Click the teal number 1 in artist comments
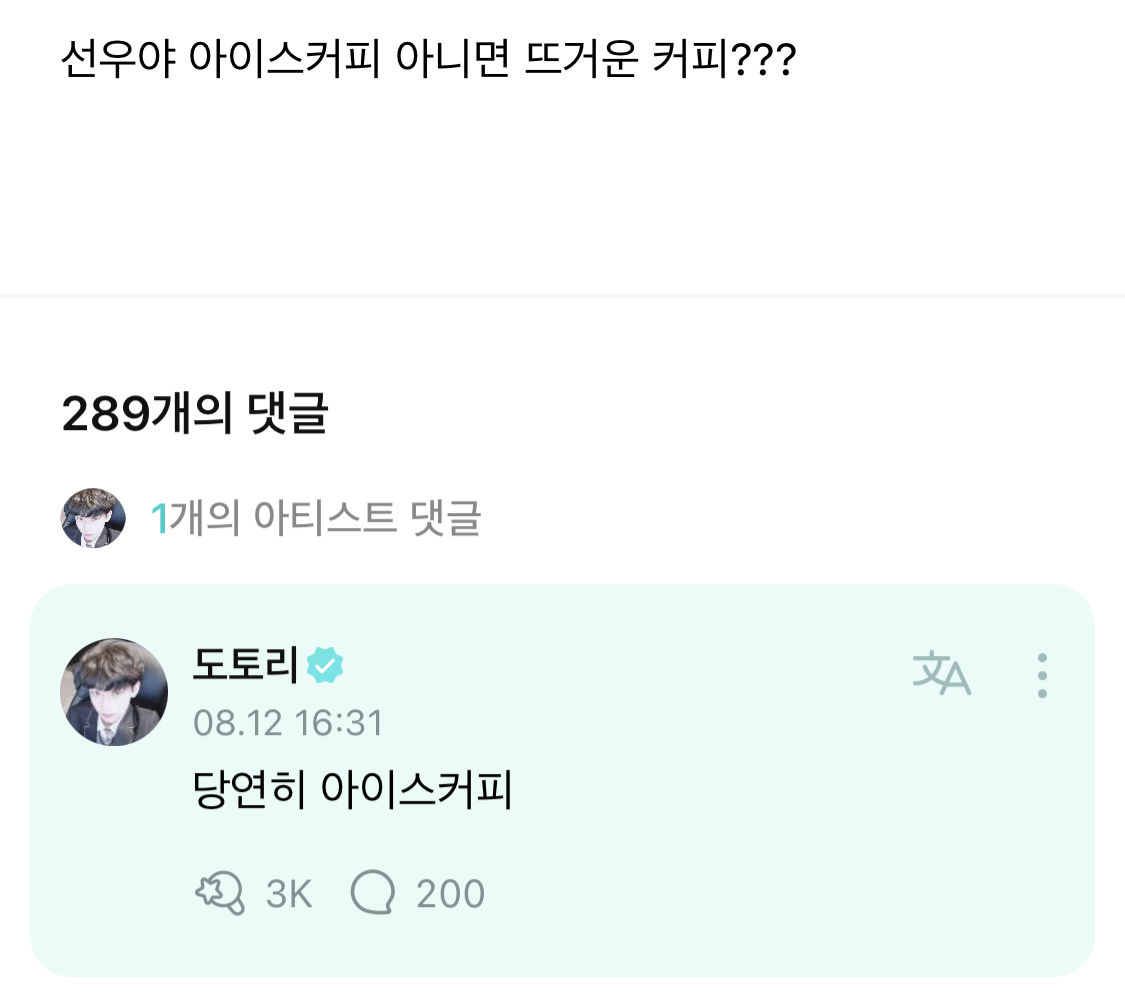Screen dimensions: 1125x995 coord(158,518)
